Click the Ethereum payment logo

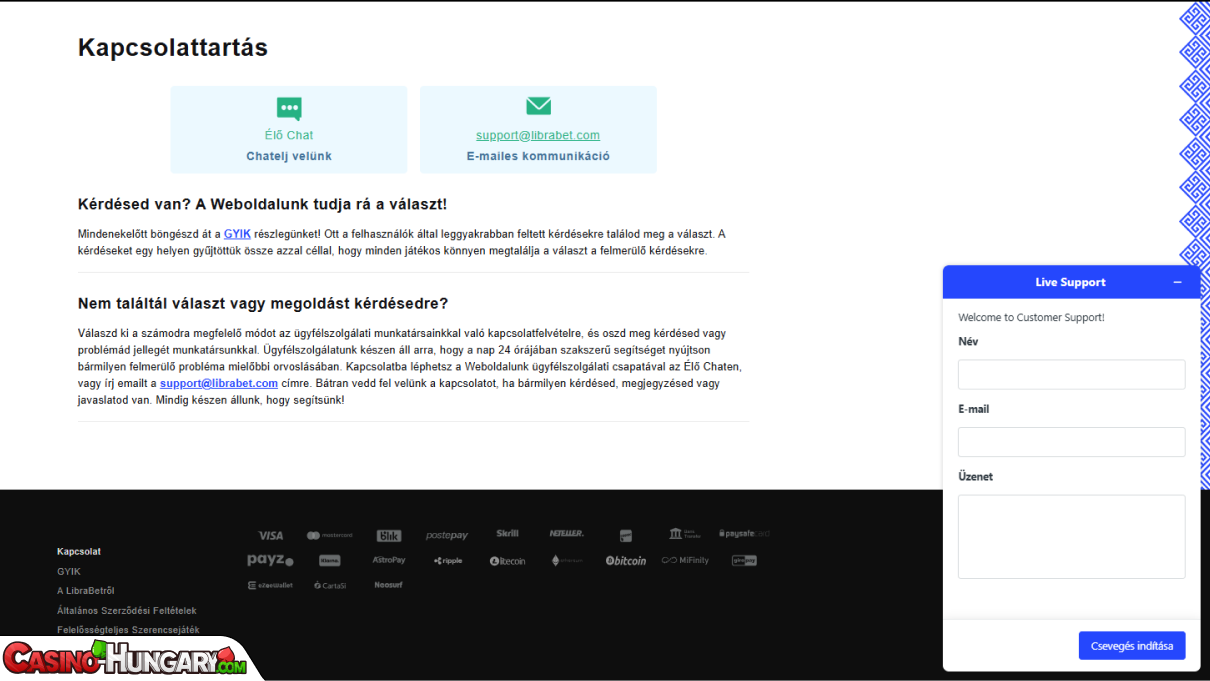coord(566,561)
